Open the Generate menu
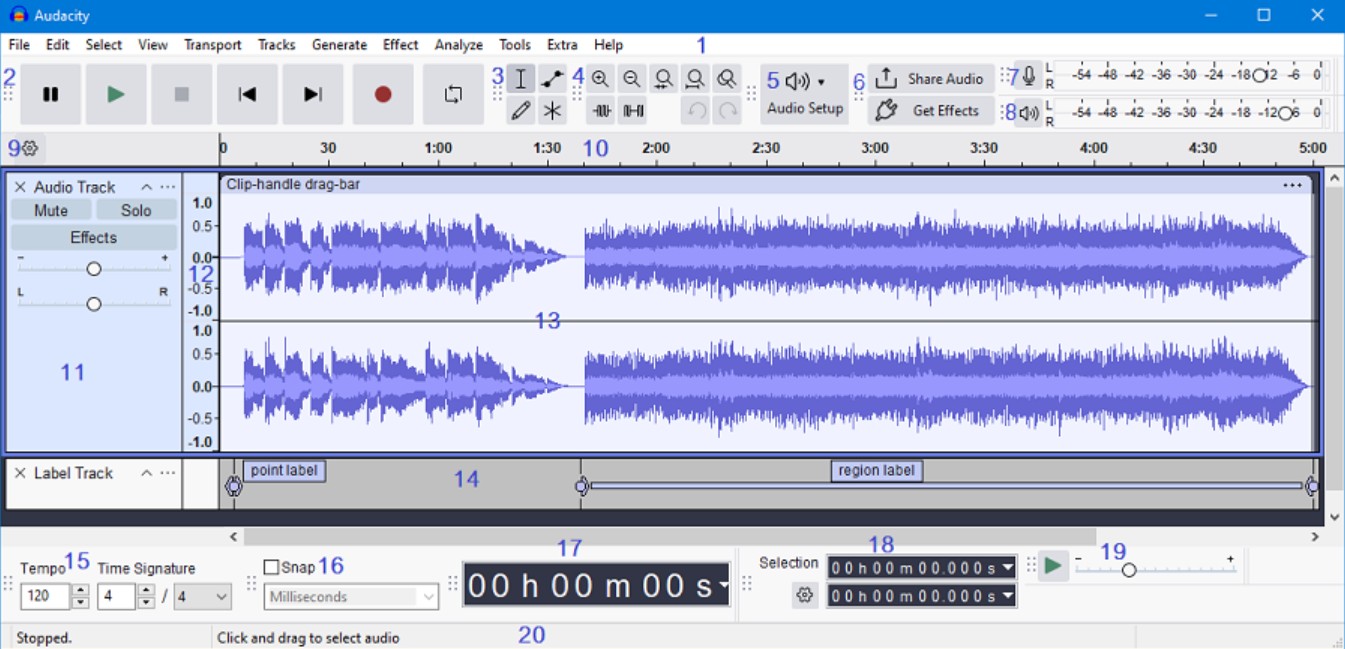The image size is (1345, 649). 340,45
